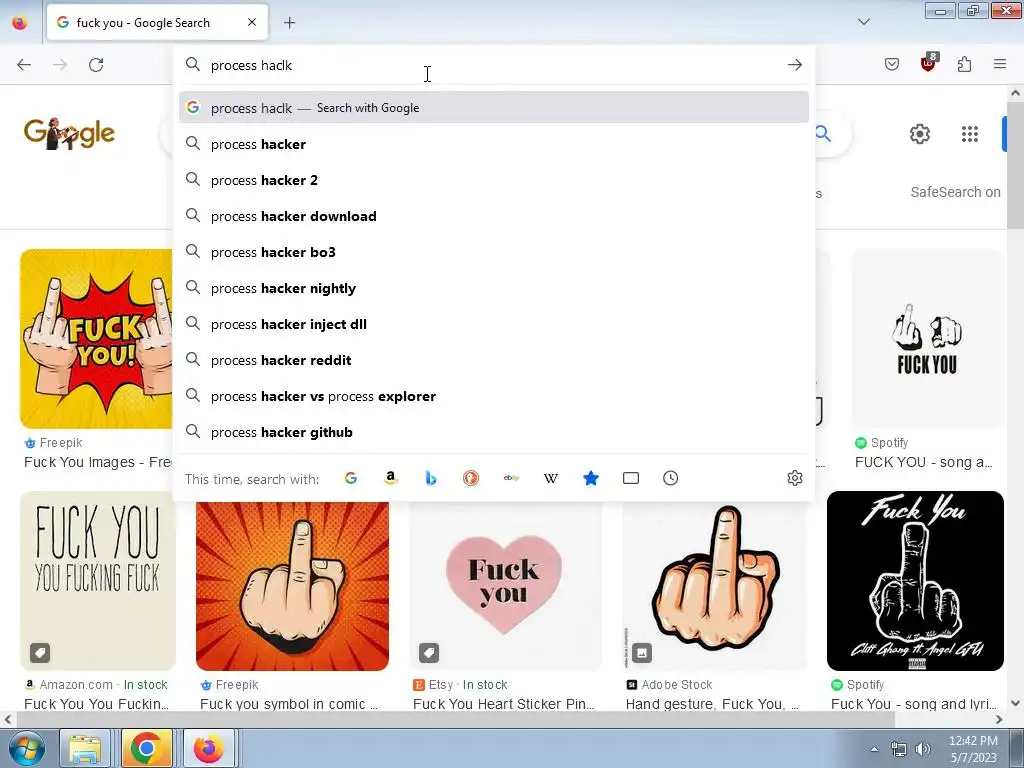Choose suggestion 'process hacker'
This screenshot has width=1024, height=768.
494,144
